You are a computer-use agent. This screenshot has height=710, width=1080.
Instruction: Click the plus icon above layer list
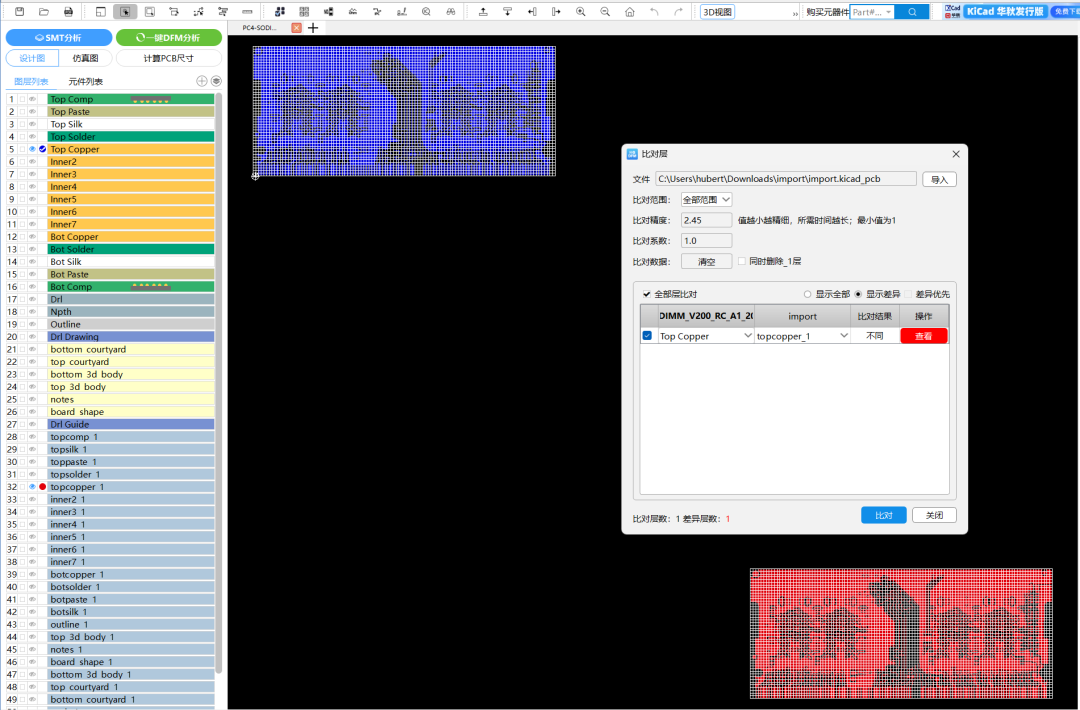tap(202, 81)
